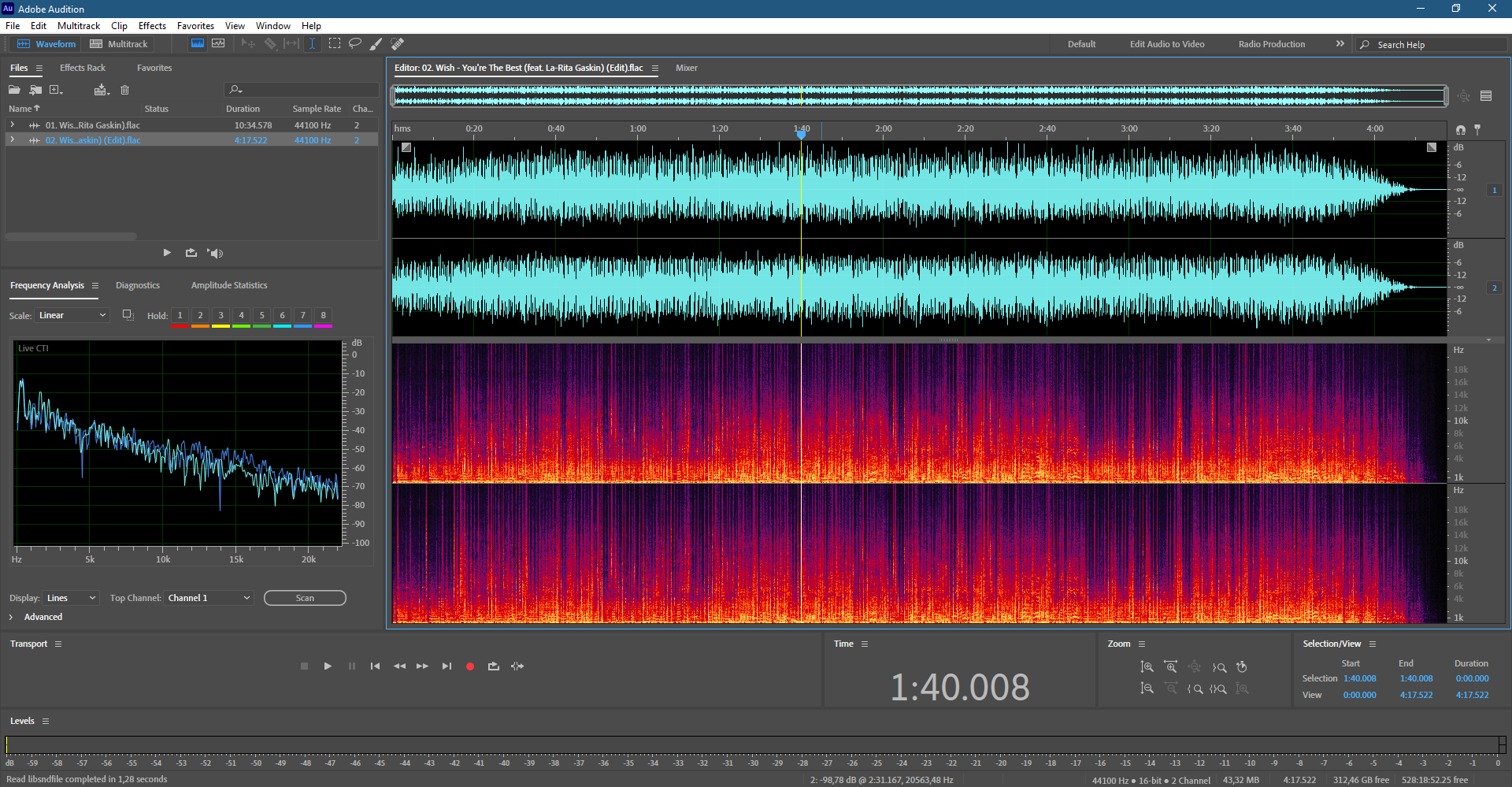This screenshot has width=1512, height=787.
Task: Click the playhead marker at 1:40 on timeline
Action: 801,135
